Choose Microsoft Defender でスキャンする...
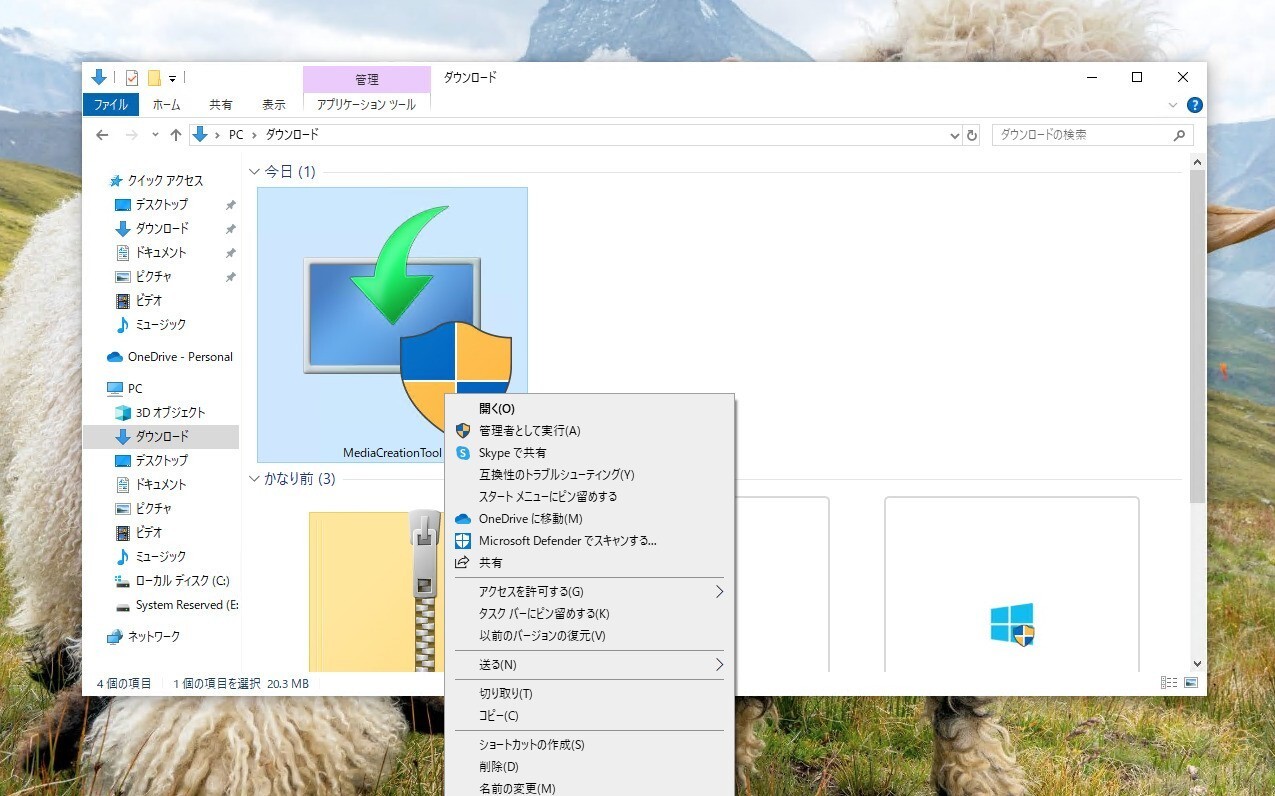Viewport: 1275px width, 796px height. 589,541
